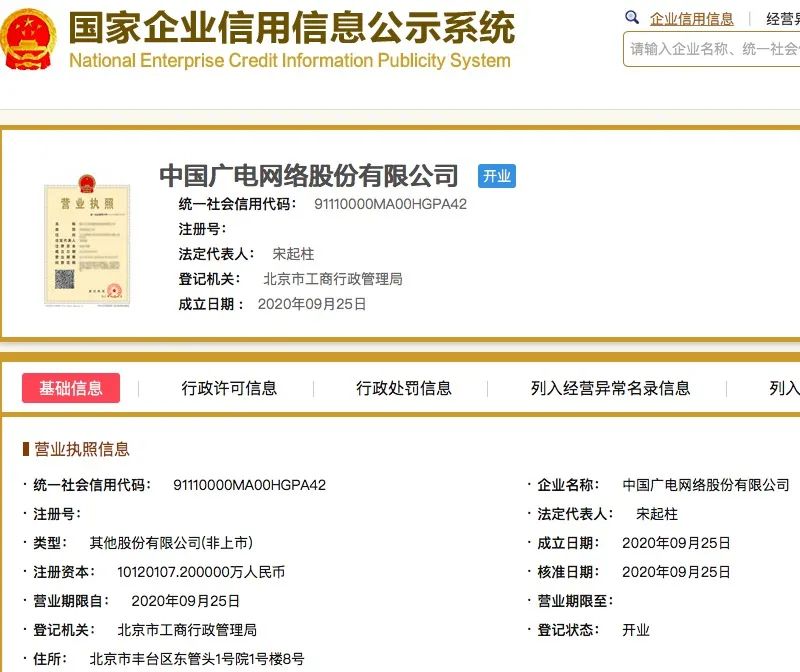Click the magnifier search icon
The image size is (800, 672).
pos(632,18)
